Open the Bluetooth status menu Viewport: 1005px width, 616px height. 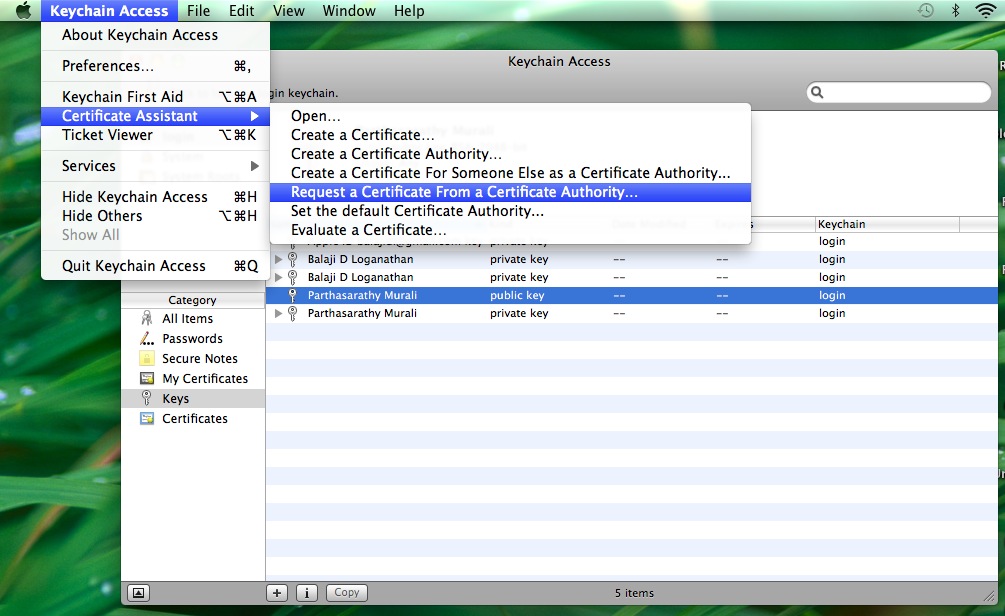click(955, 10)
